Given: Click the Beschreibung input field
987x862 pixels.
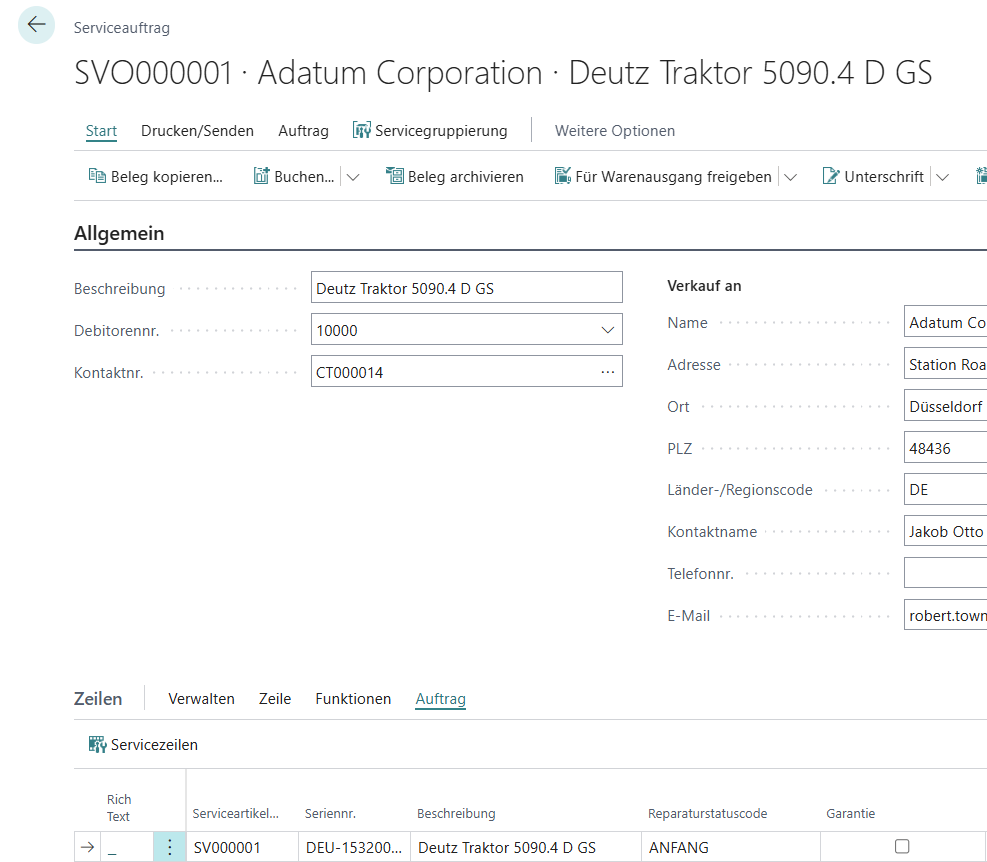Looking at the screenshot, I should pyautogui.click(x=466, y=288).
